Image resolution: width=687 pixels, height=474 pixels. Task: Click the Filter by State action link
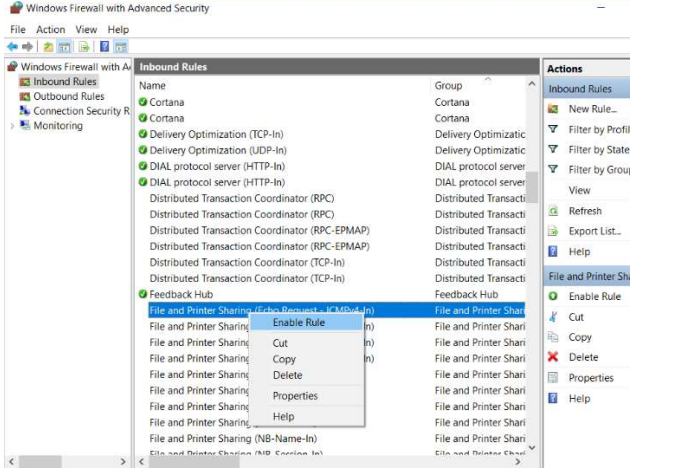[x=598, y=150]
